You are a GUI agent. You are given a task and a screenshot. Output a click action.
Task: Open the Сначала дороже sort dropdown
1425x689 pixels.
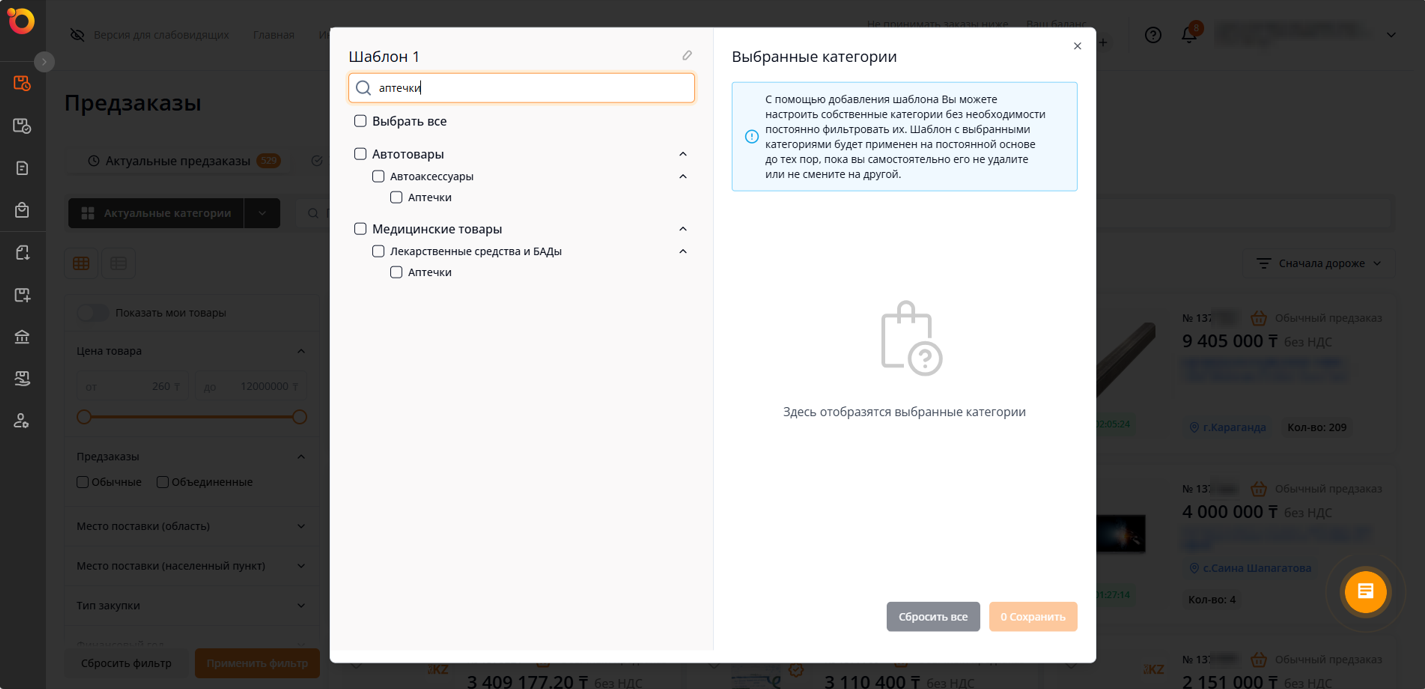click(1320, 263)
